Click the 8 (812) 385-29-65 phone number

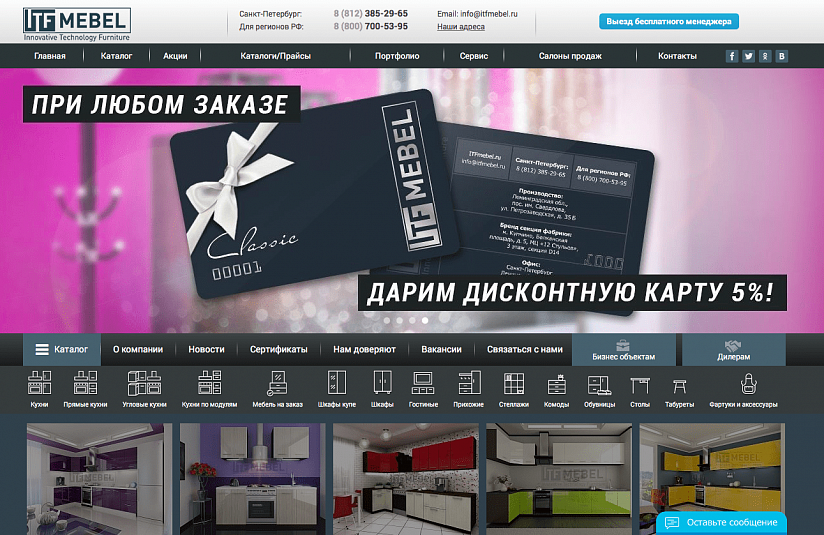tap(370, 13)
